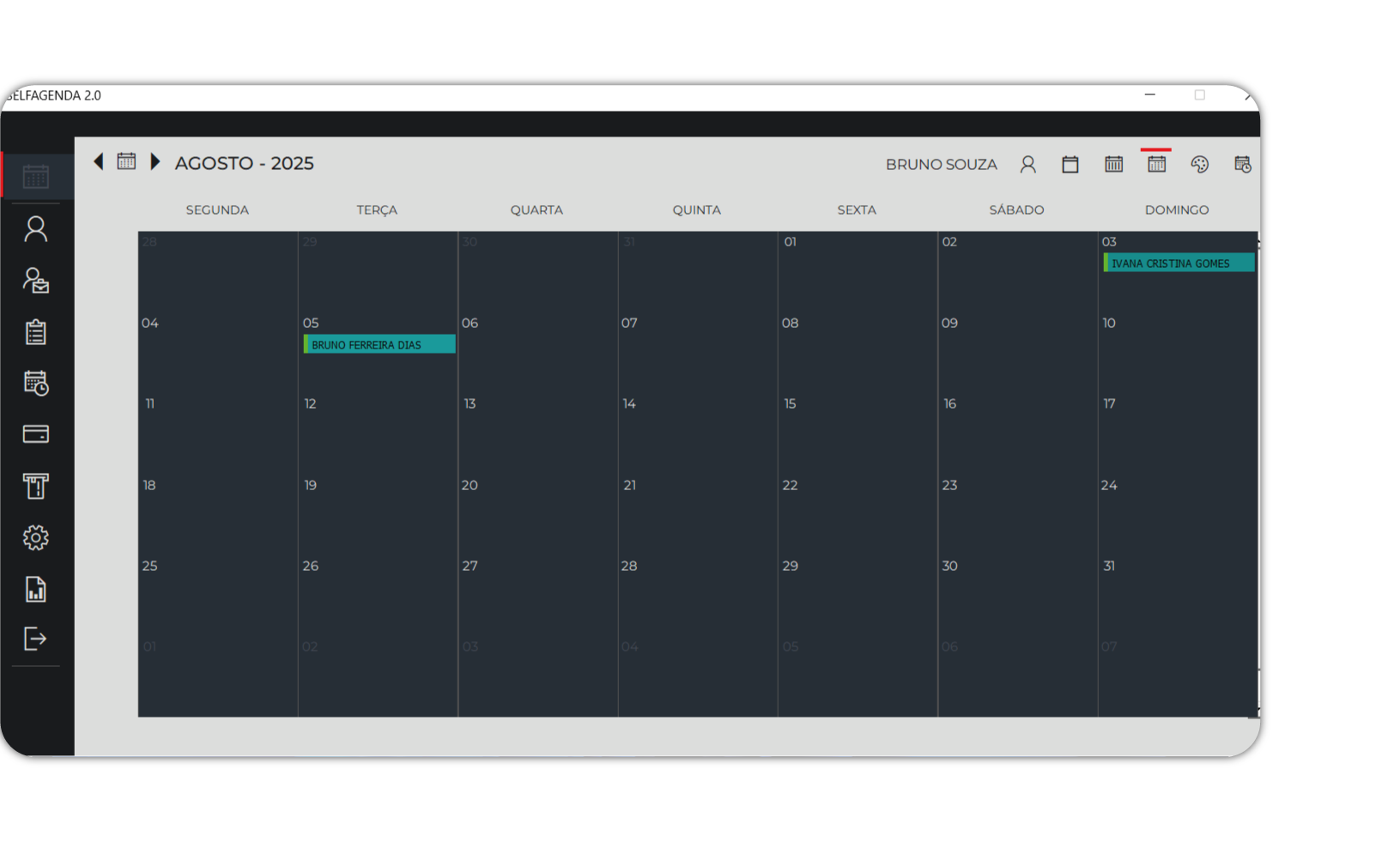
Task: Open the color palette theme icon
Action: (1199, 165)
